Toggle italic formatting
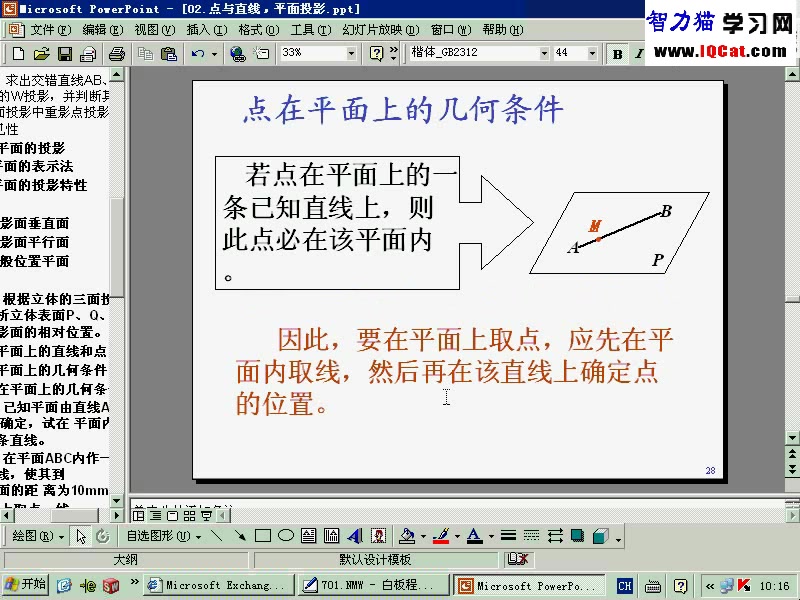This screenshot has width=800, height=600. coord(639,55)
